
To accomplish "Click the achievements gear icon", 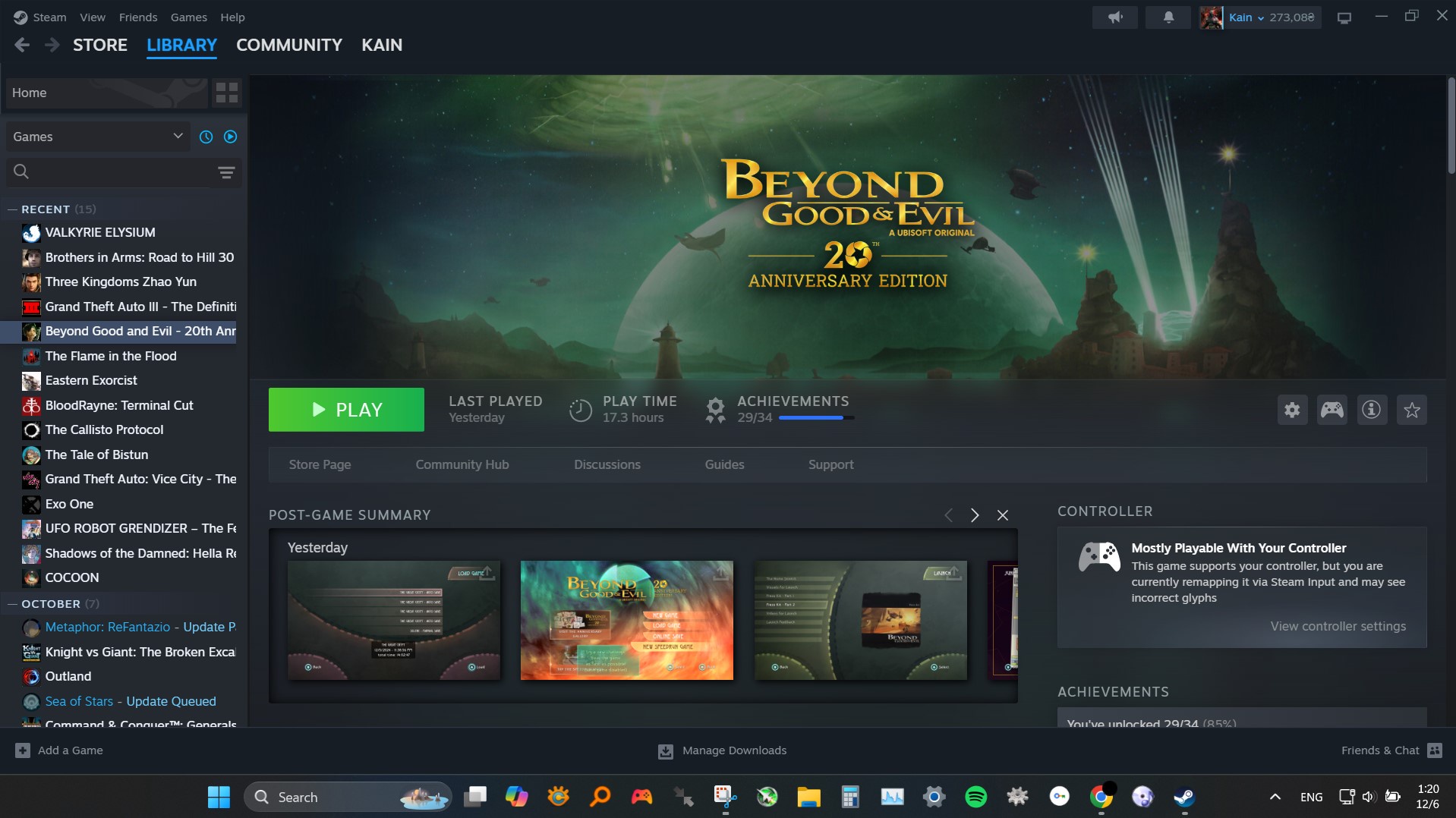I will coord(715,410).
